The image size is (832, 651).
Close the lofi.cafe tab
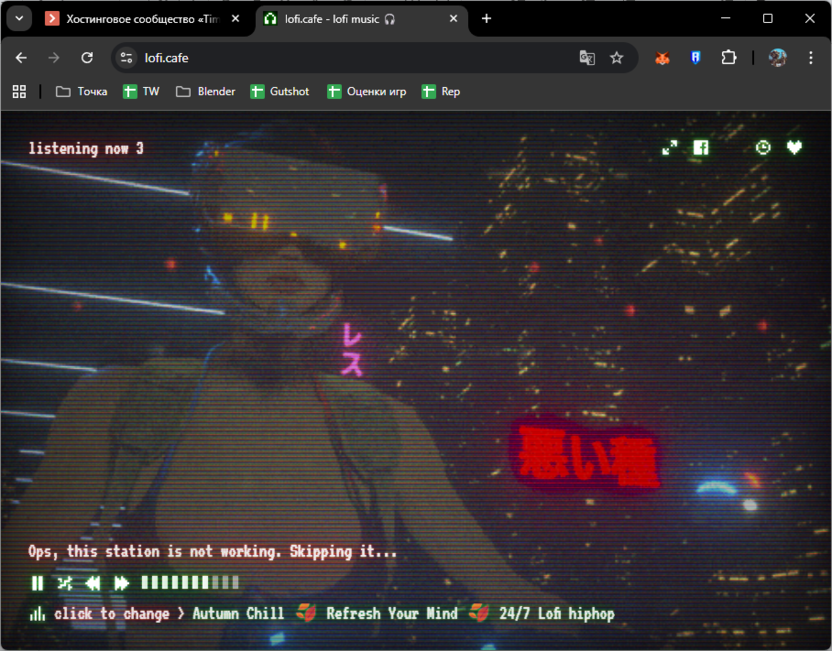(x=454, y=19)
